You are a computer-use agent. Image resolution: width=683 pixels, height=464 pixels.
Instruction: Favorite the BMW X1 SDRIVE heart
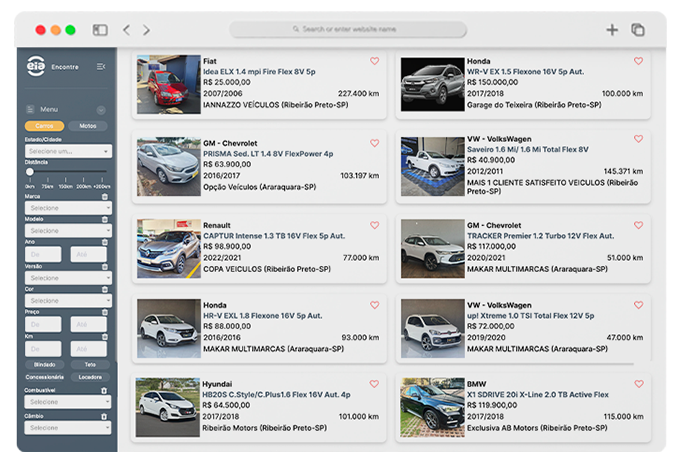coord(639,384)
